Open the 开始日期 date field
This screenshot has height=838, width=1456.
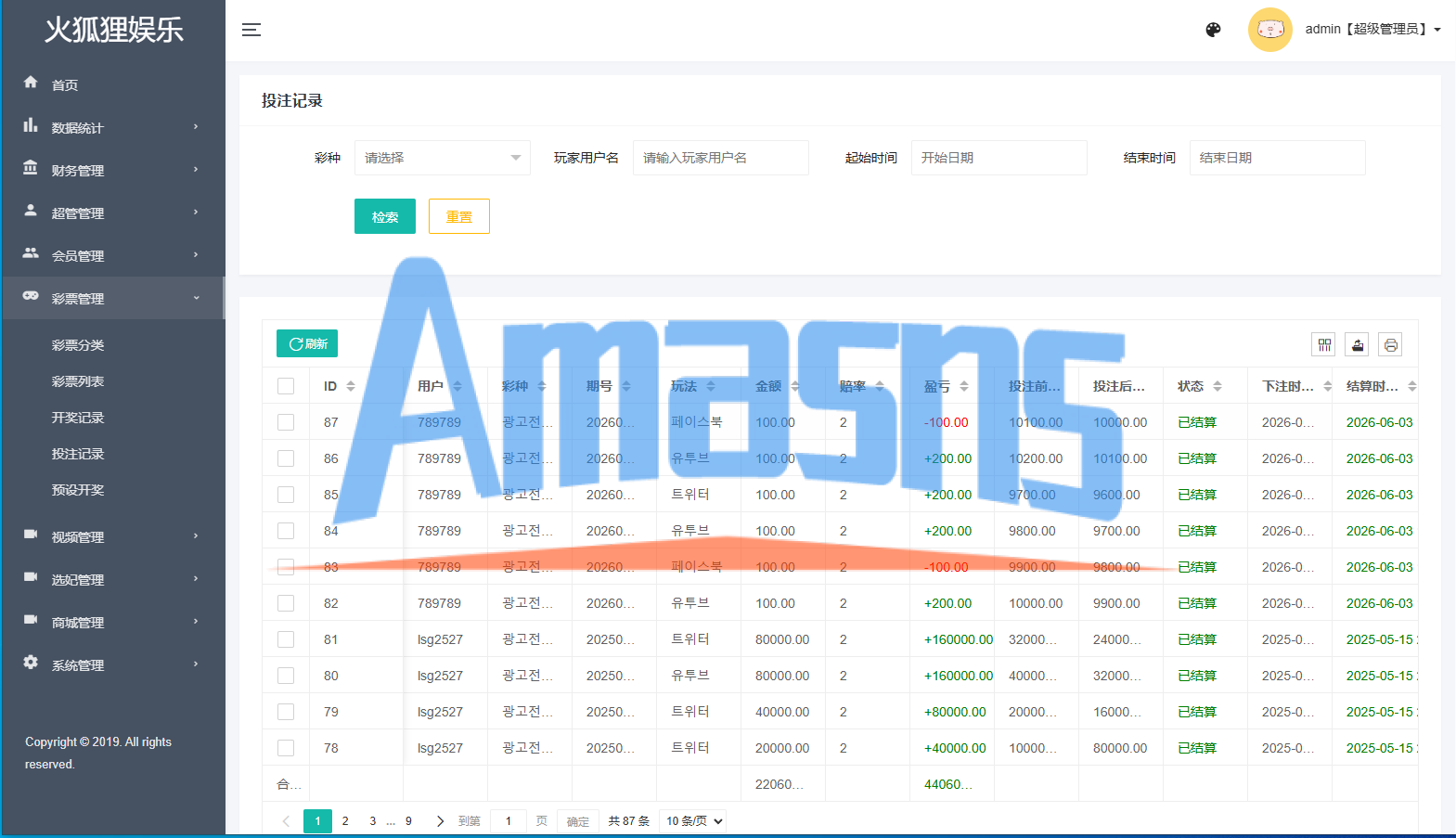tap(999, 158)
